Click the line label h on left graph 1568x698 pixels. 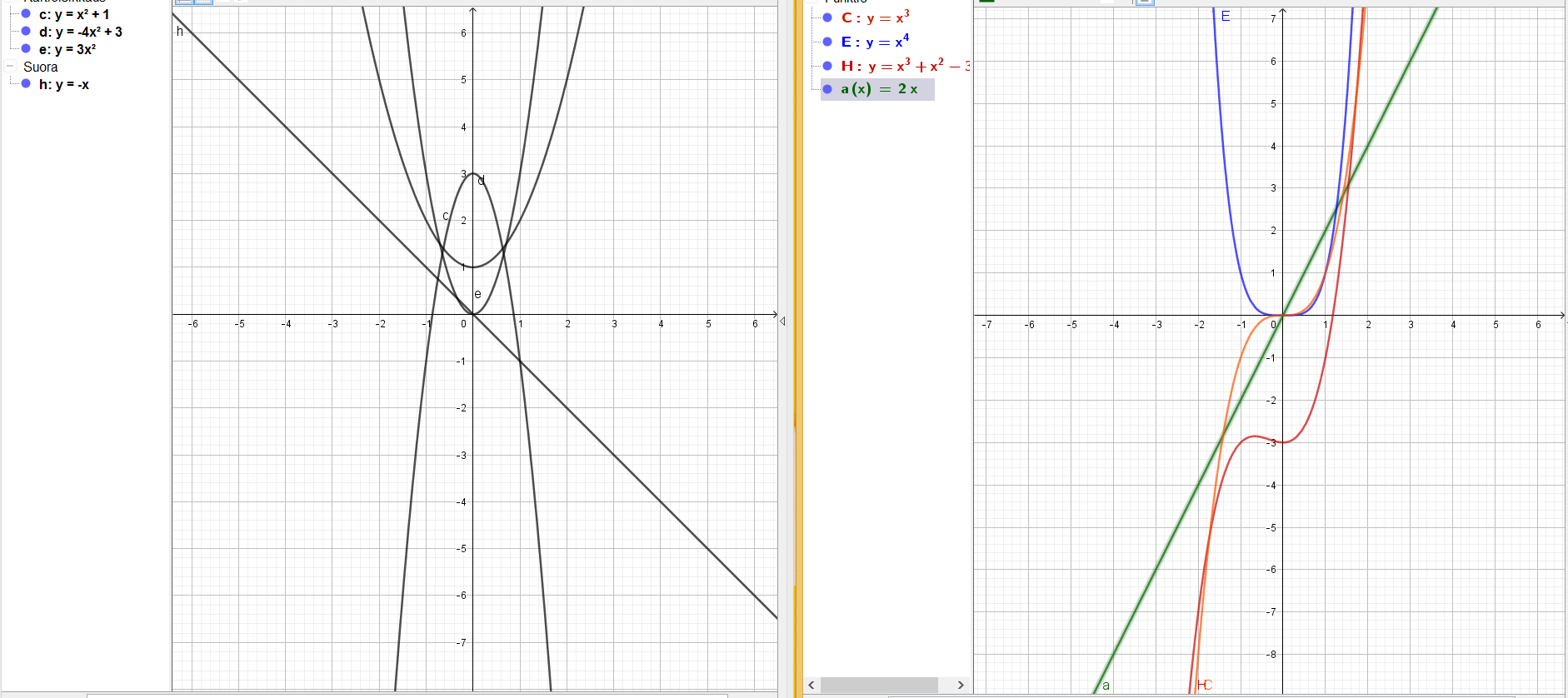click(x=179, y=32)
